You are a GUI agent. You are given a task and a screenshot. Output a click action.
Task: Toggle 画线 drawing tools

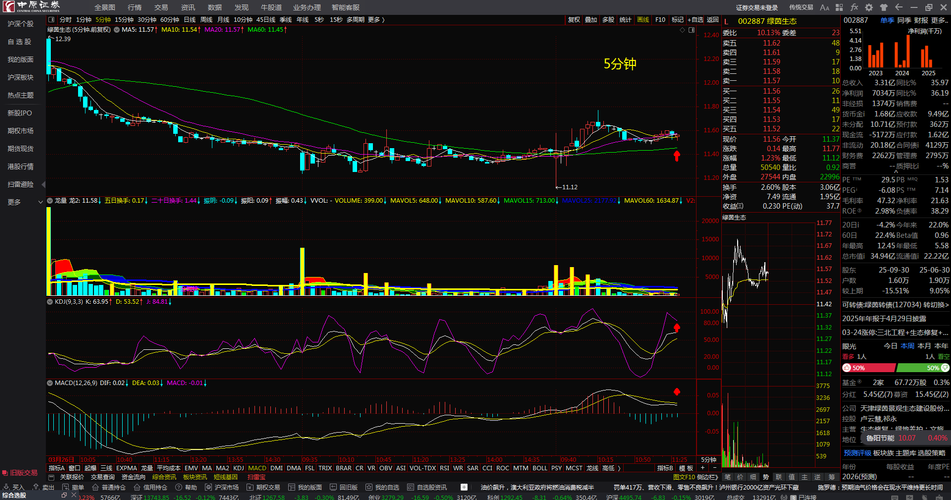(643, 20)
